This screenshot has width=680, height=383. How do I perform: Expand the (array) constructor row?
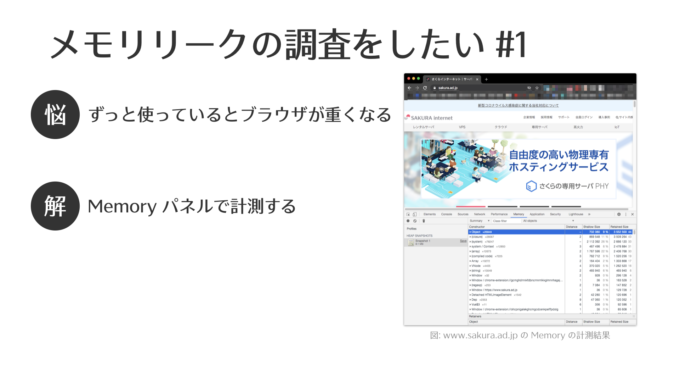470,251
